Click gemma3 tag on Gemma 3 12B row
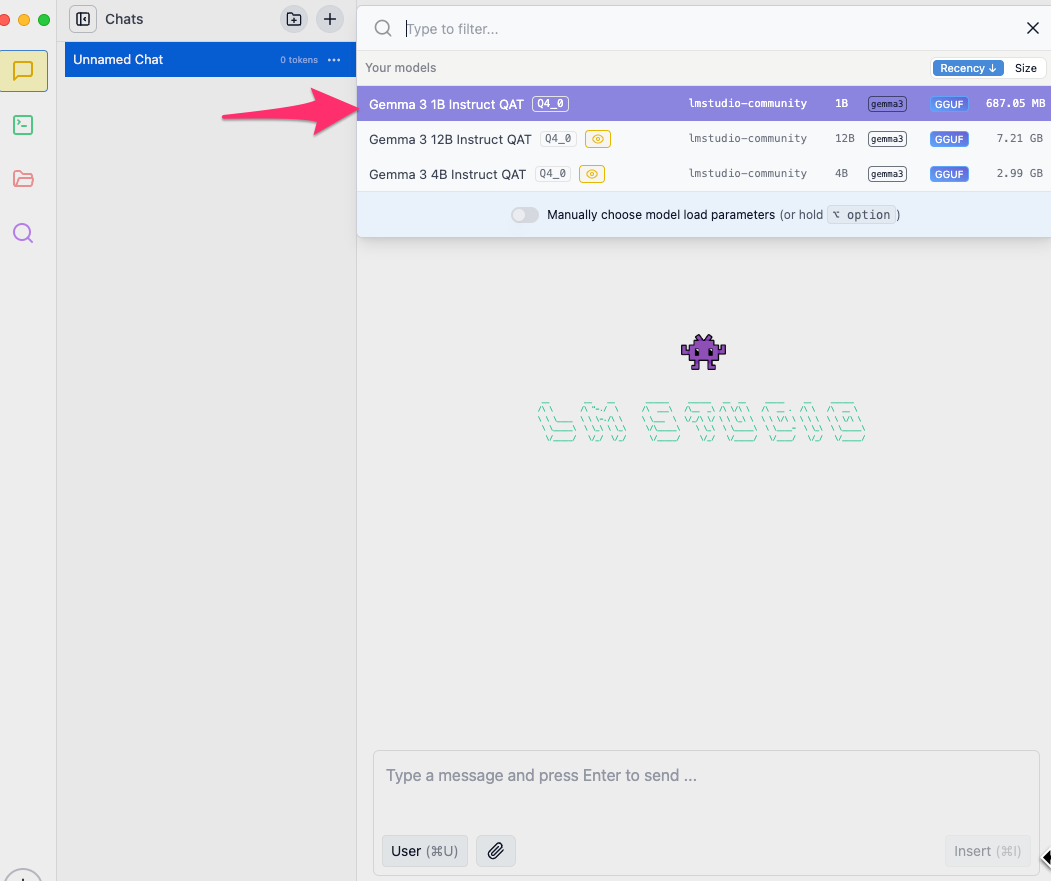 pos(887,139)
